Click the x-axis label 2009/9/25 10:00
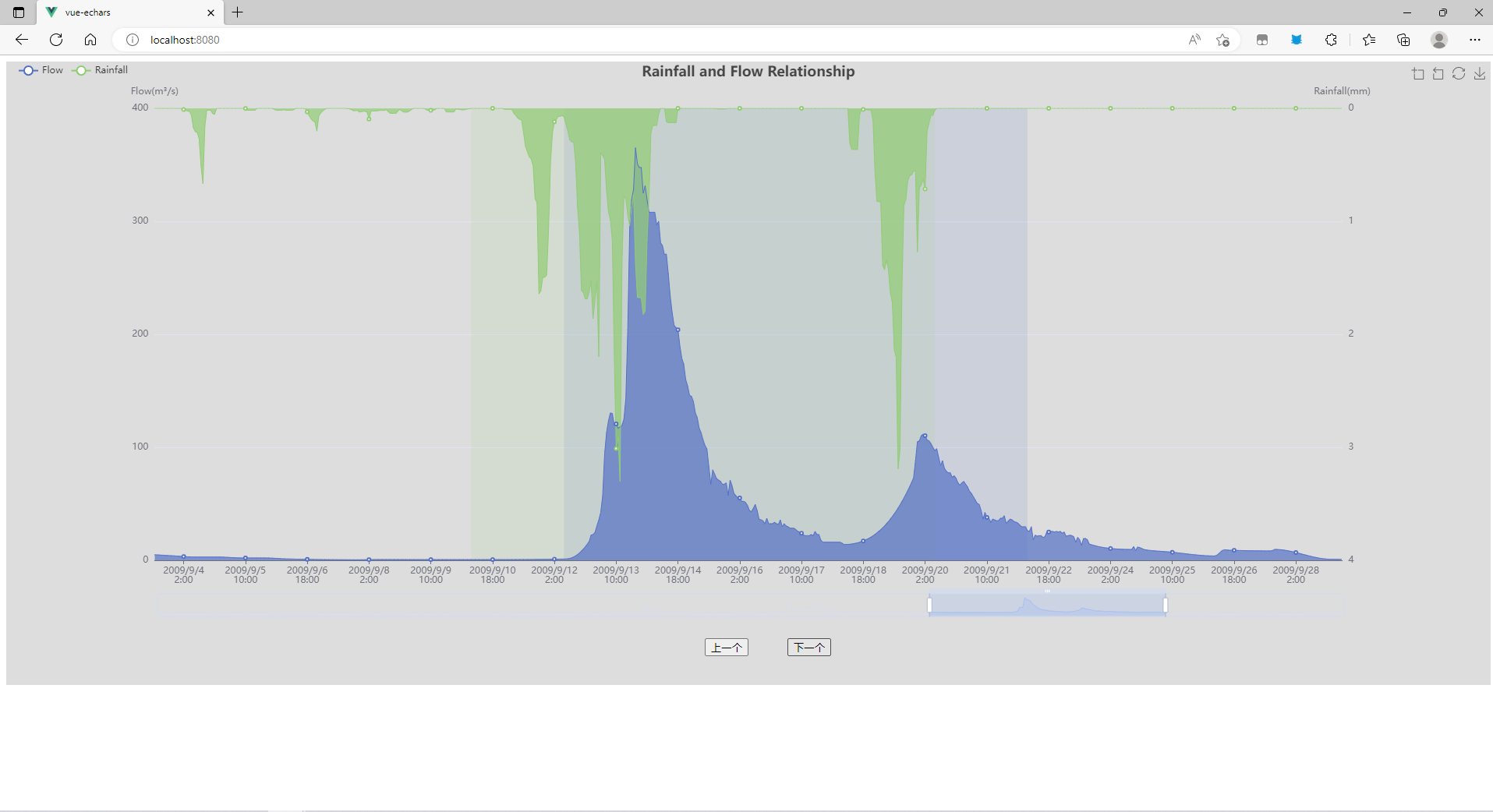The width and height of the screenshot is (1493, 812). tap(1172, 575)
